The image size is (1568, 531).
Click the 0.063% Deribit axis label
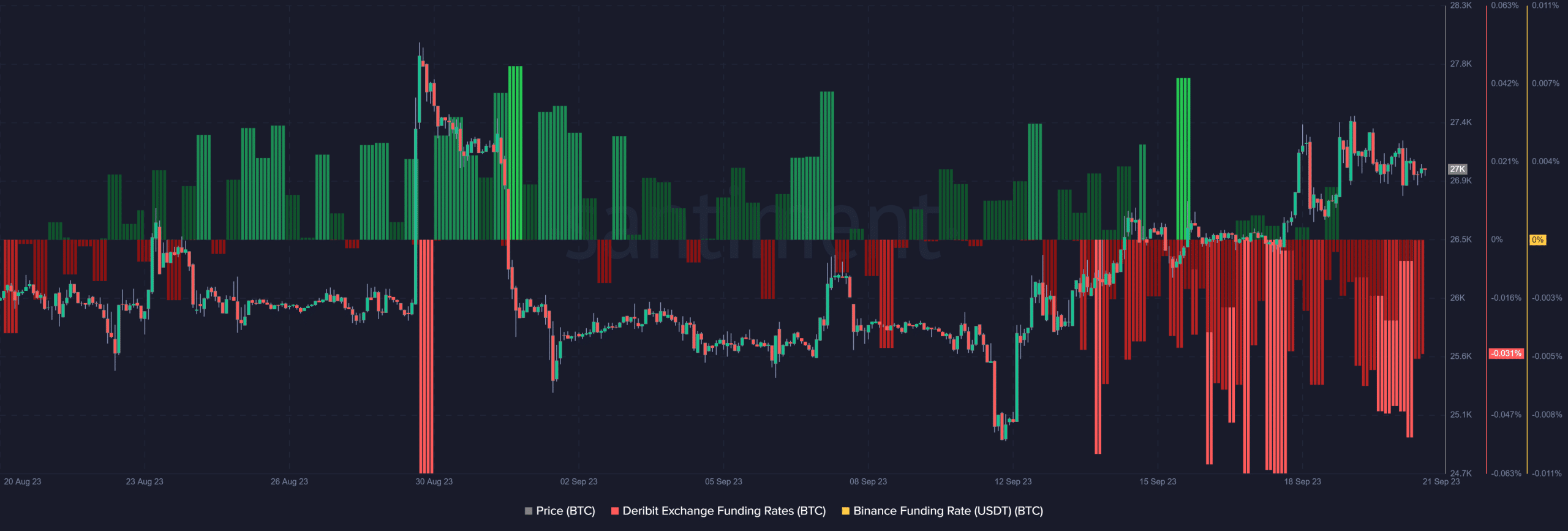[x=1505, y=6]
